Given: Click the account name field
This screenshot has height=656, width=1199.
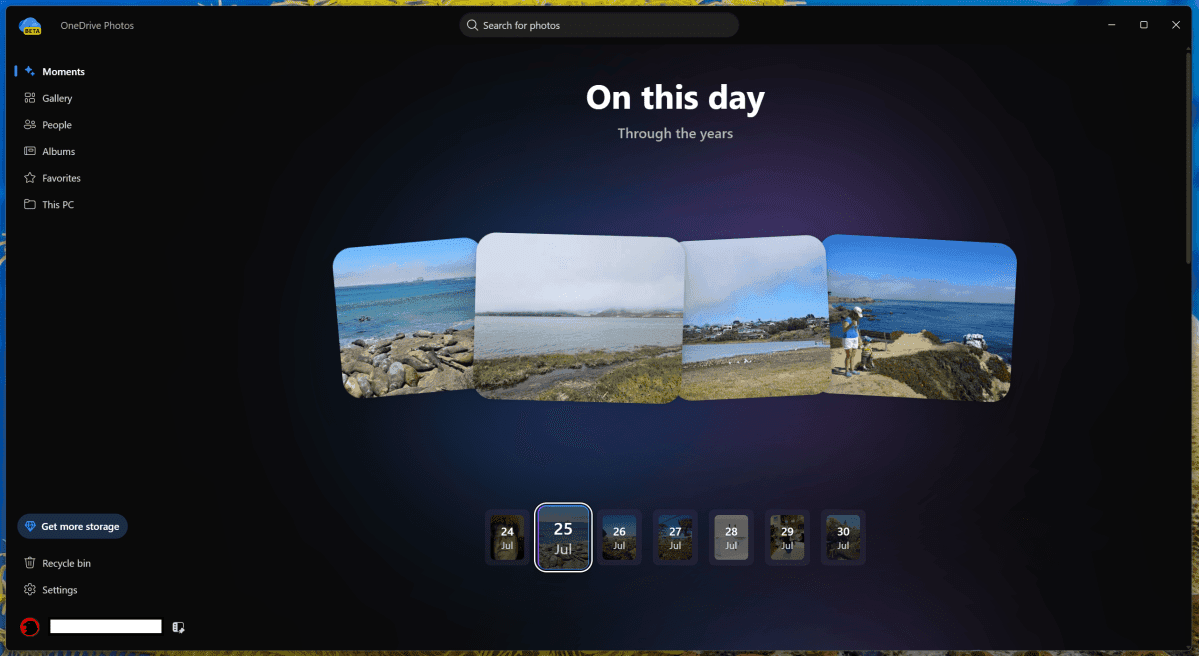Looking at the screenshot, I should coord(106,627).
